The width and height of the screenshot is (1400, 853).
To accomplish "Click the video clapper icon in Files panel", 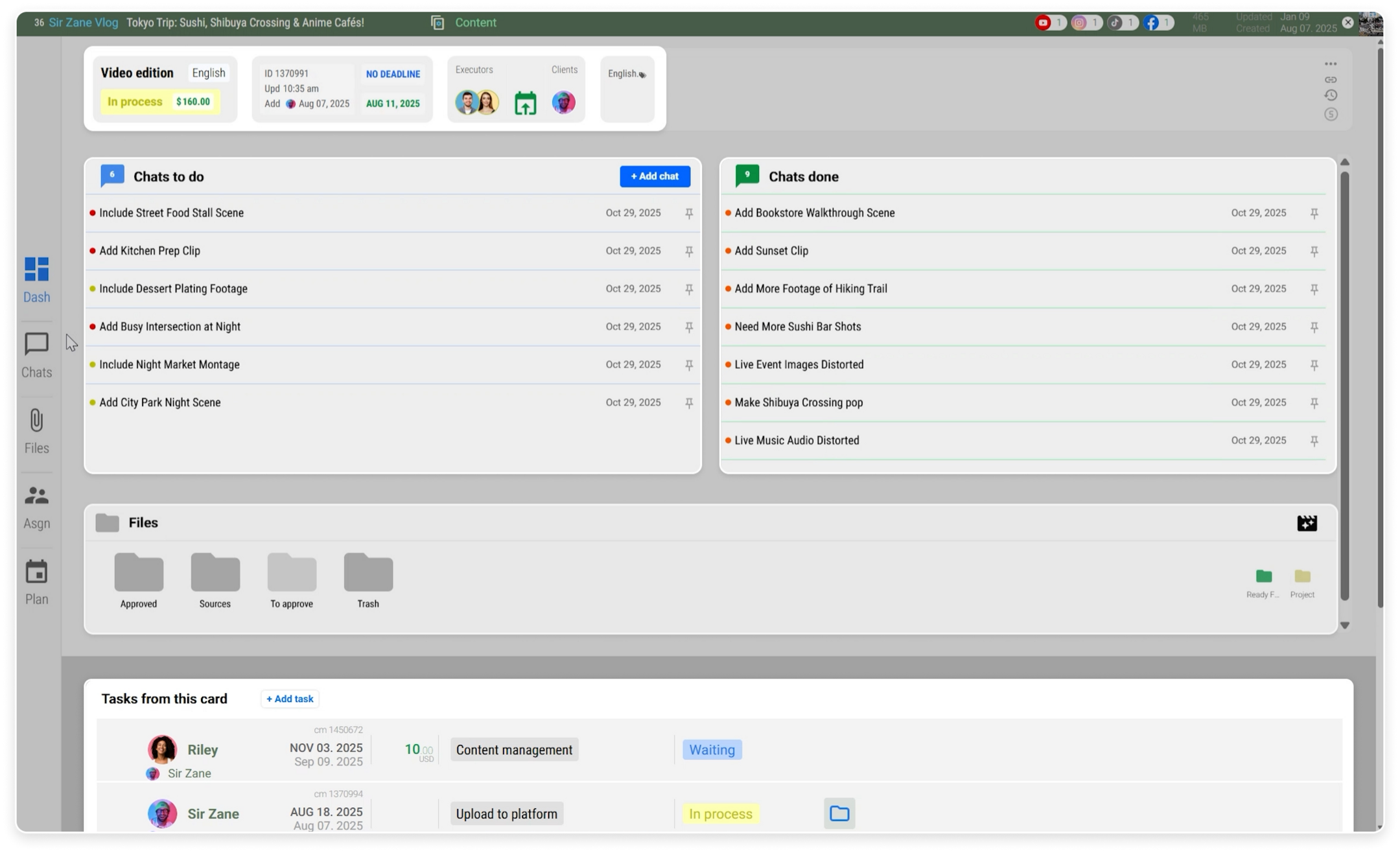I will point(1307,523).
